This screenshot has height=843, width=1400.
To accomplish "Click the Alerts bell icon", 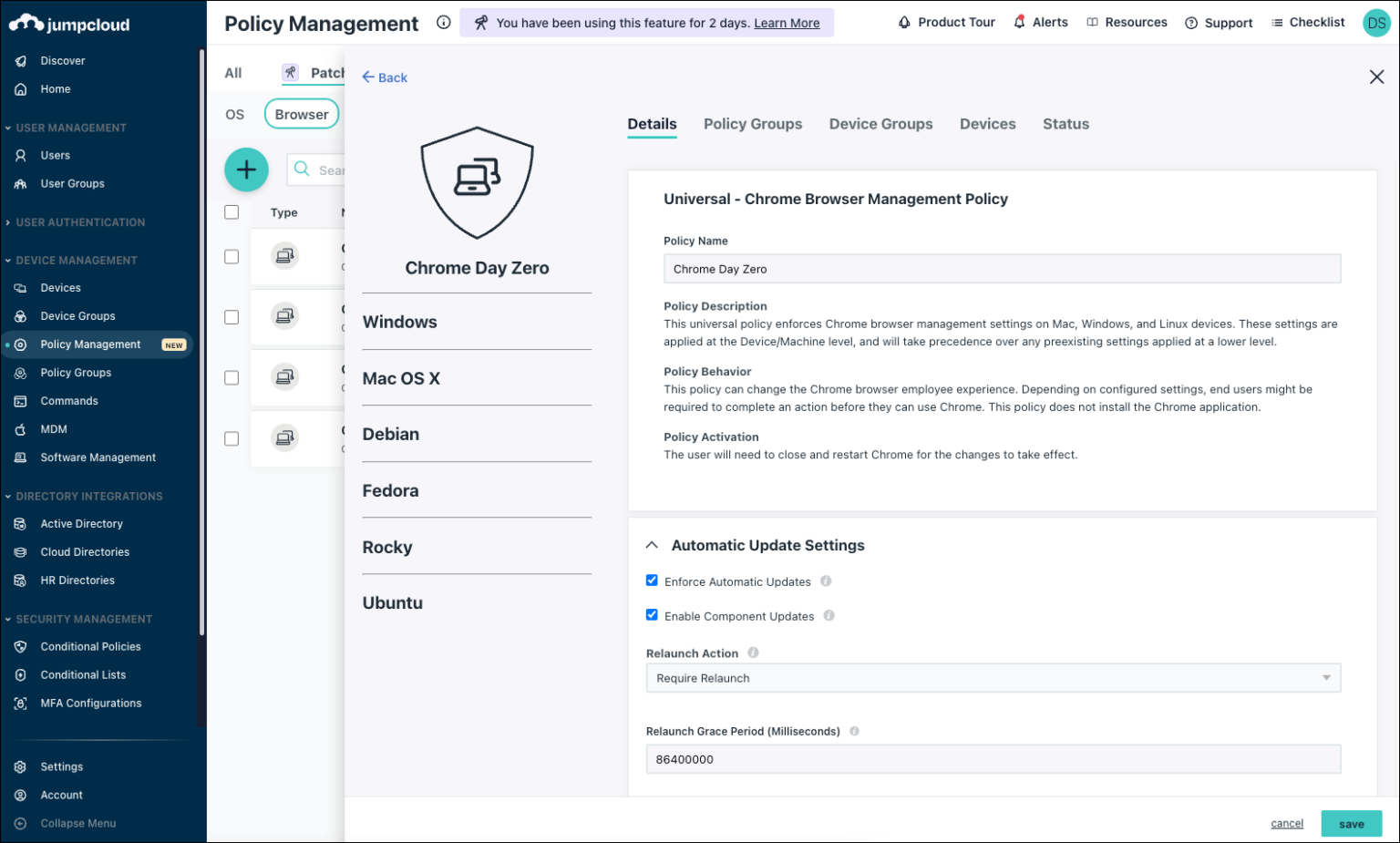I will pyautogui.click(x=1020, y=21).
